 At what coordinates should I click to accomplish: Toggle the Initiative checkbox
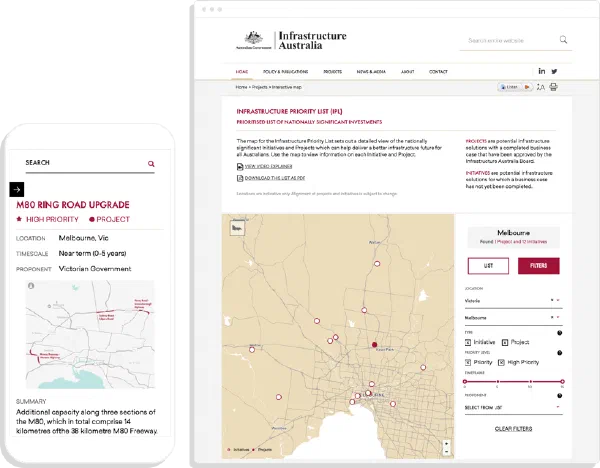pyautogui.click(x=468, y=342)
